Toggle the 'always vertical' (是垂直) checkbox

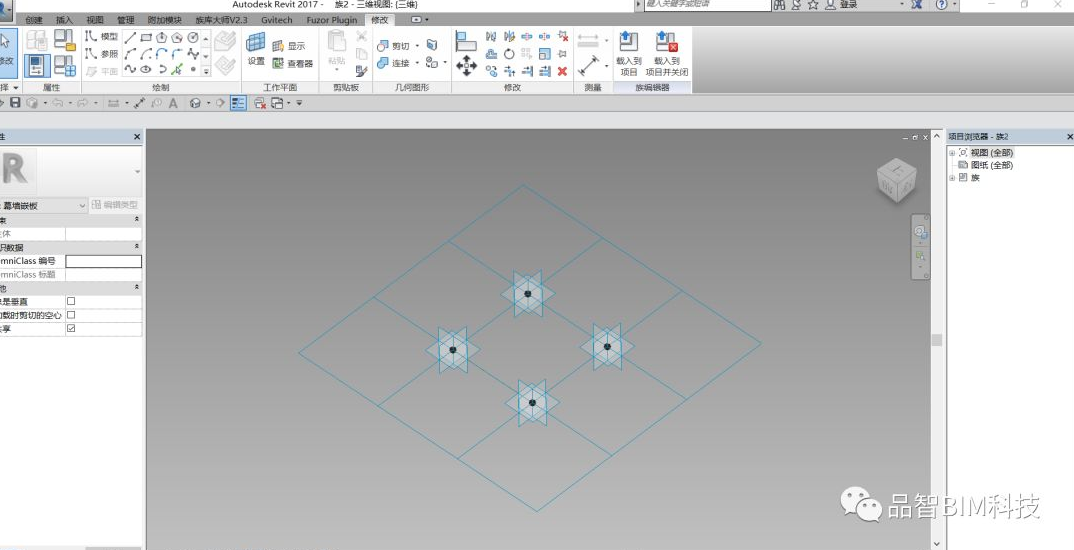coord(71,301)
